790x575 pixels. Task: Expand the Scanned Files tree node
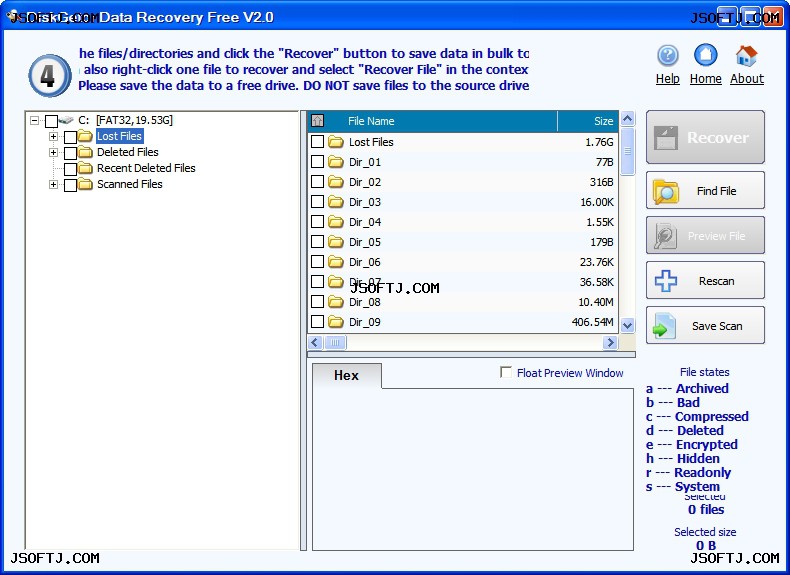point(53,184)
